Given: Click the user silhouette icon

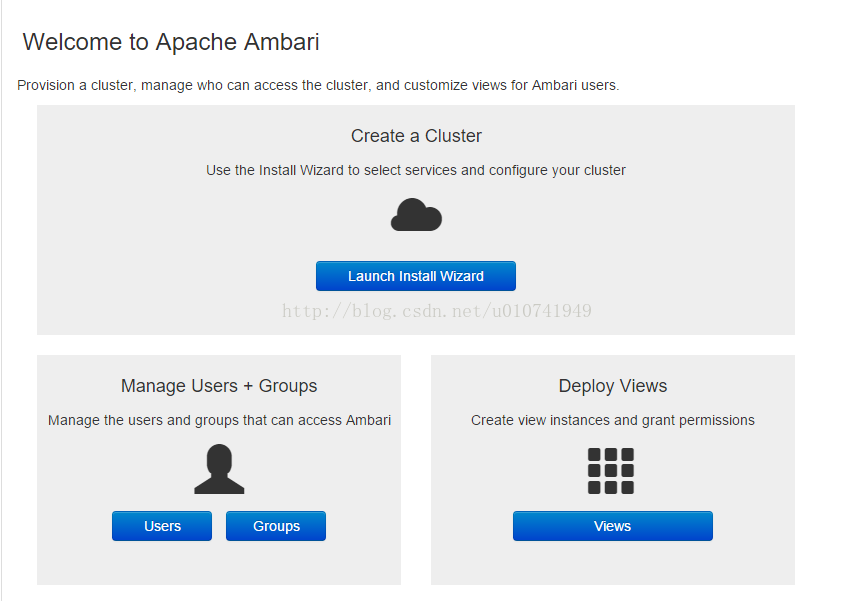Looking at the screenshot, I should (219, 469).
